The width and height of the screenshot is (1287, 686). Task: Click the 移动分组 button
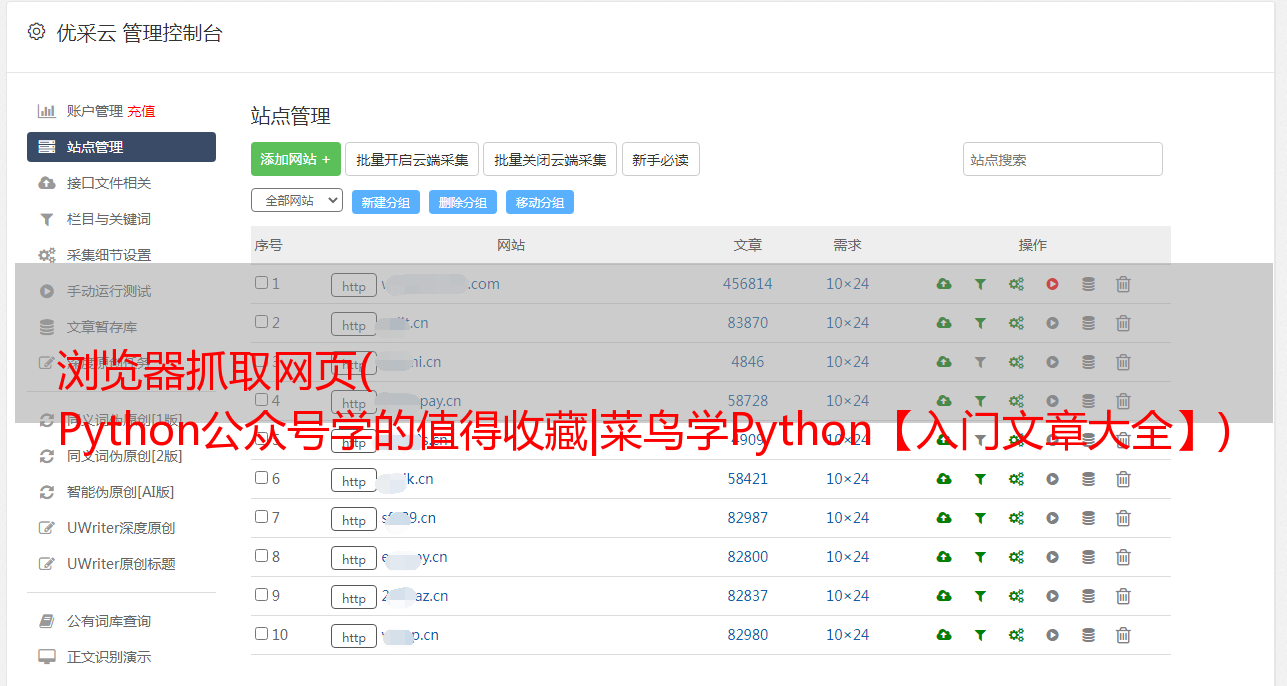[x=540, y=202]
